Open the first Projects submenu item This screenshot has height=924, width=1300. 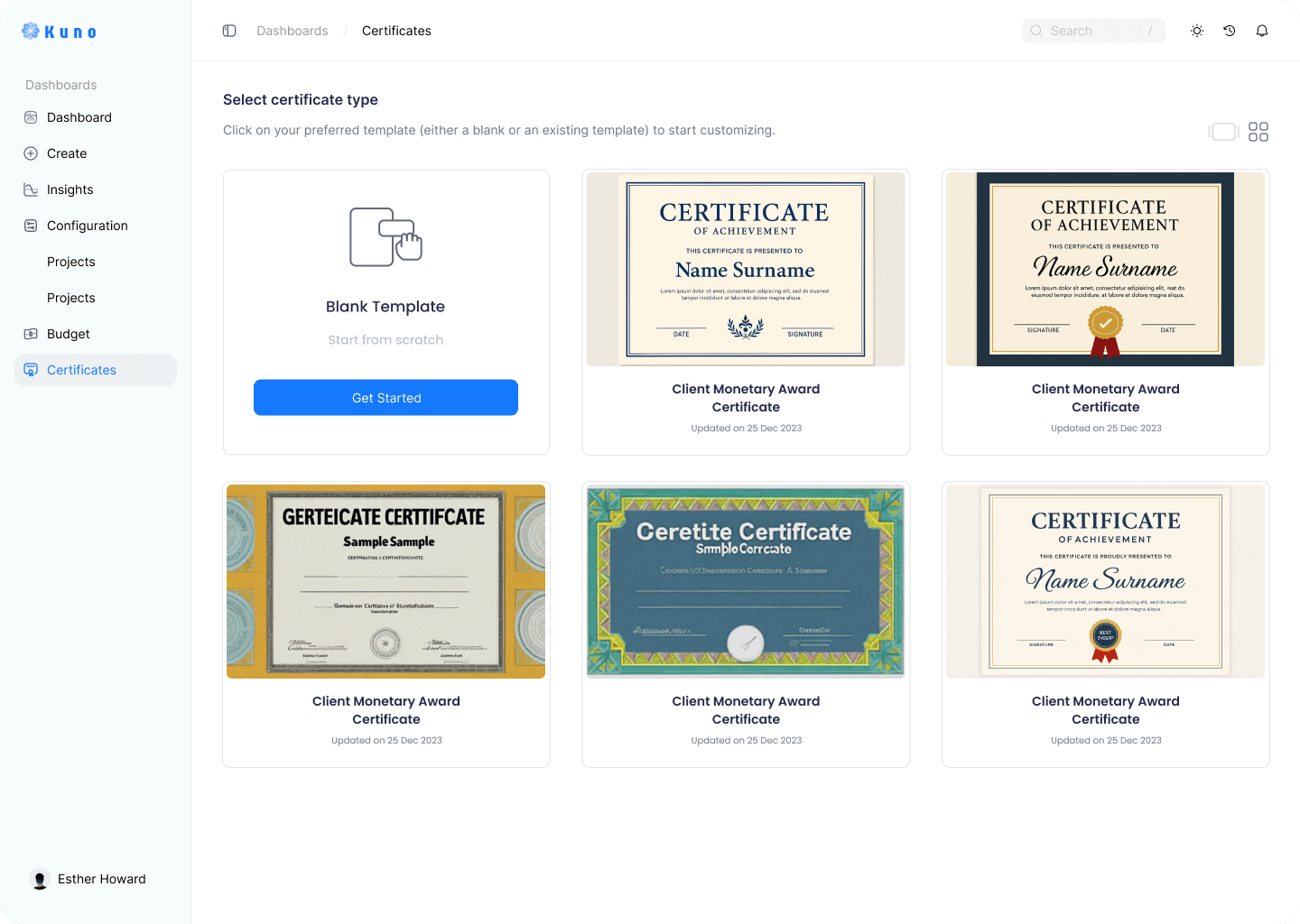[x=71, y=262]
